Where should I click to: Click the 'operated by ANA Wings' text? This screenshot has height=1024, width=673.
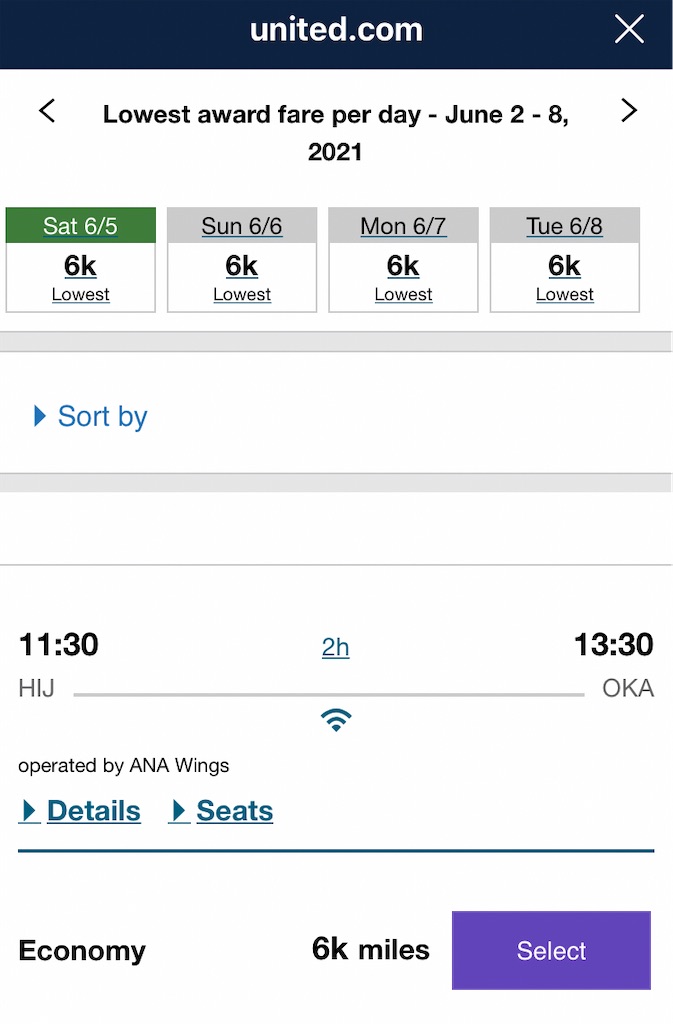pyautogui.click(x=124, y=766)
